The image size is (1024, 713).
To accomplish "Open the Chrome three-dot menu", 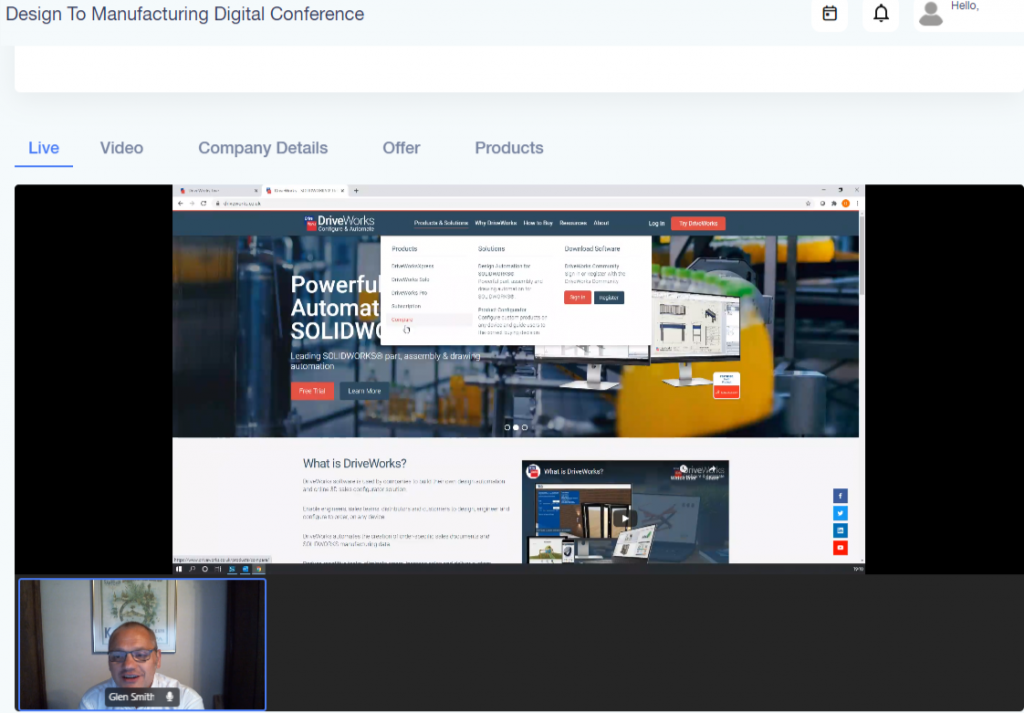I will click(857, 204).
